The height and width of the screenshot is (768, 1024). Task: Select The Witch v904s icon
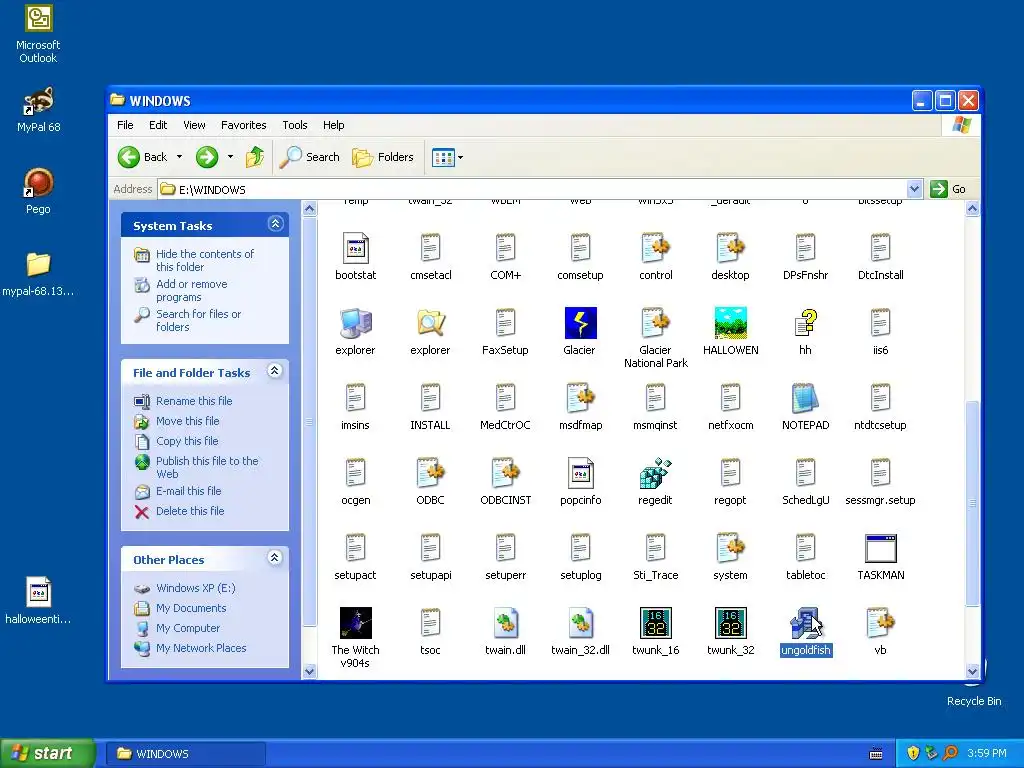(x=355, y=623)
